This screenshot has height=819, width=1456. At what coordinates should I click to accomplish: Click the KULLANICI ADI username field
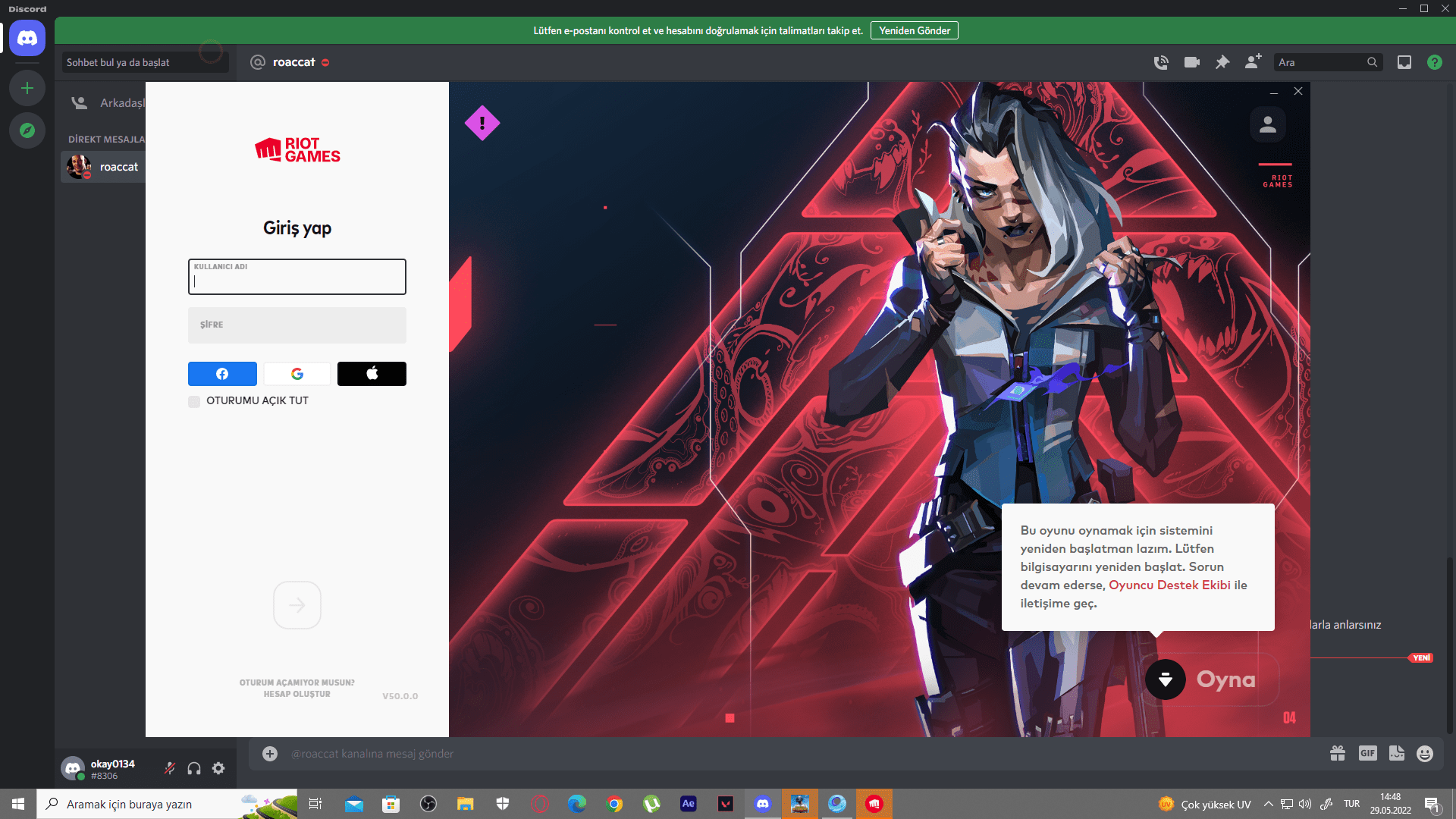(297, 277)
